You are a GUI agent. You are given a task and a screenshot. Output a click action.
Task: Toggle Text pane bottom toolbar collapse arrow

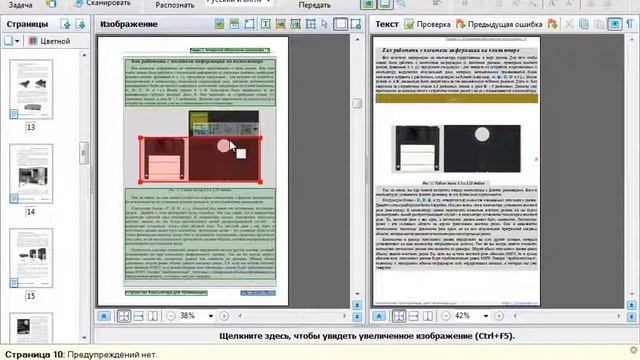[x=379, y=316]
